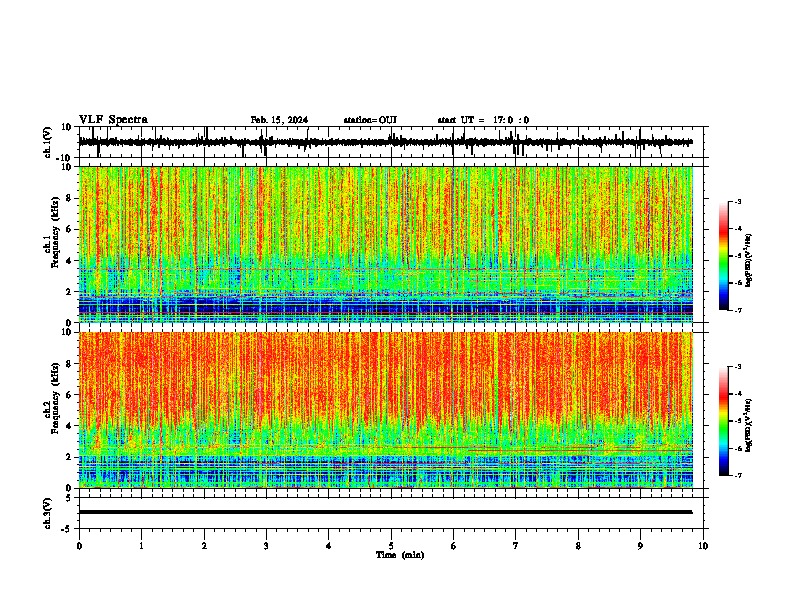This screenshot has width=792, height=612.
Task: Click the "Time (min)" axis label
Action: [x=400, y=555]
